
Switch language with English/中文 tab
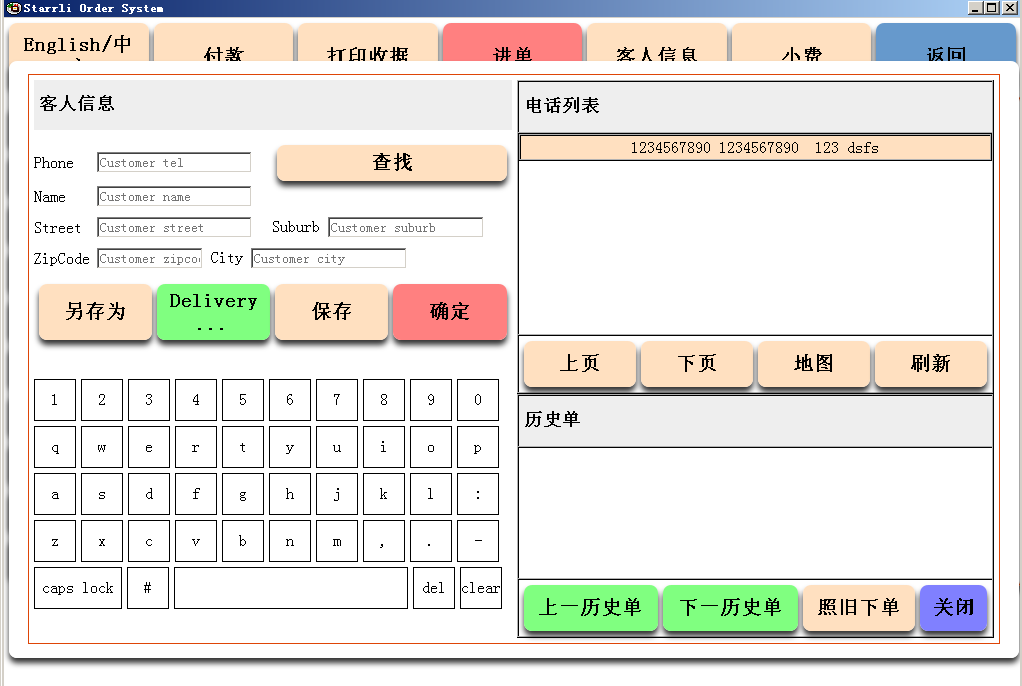[78, 46]
